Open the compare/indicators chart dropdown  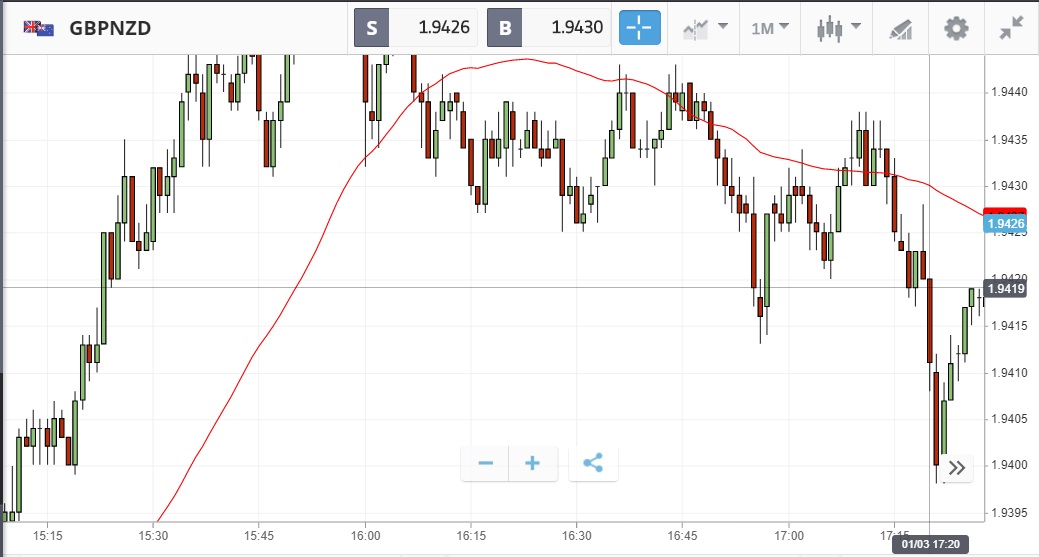705,28
